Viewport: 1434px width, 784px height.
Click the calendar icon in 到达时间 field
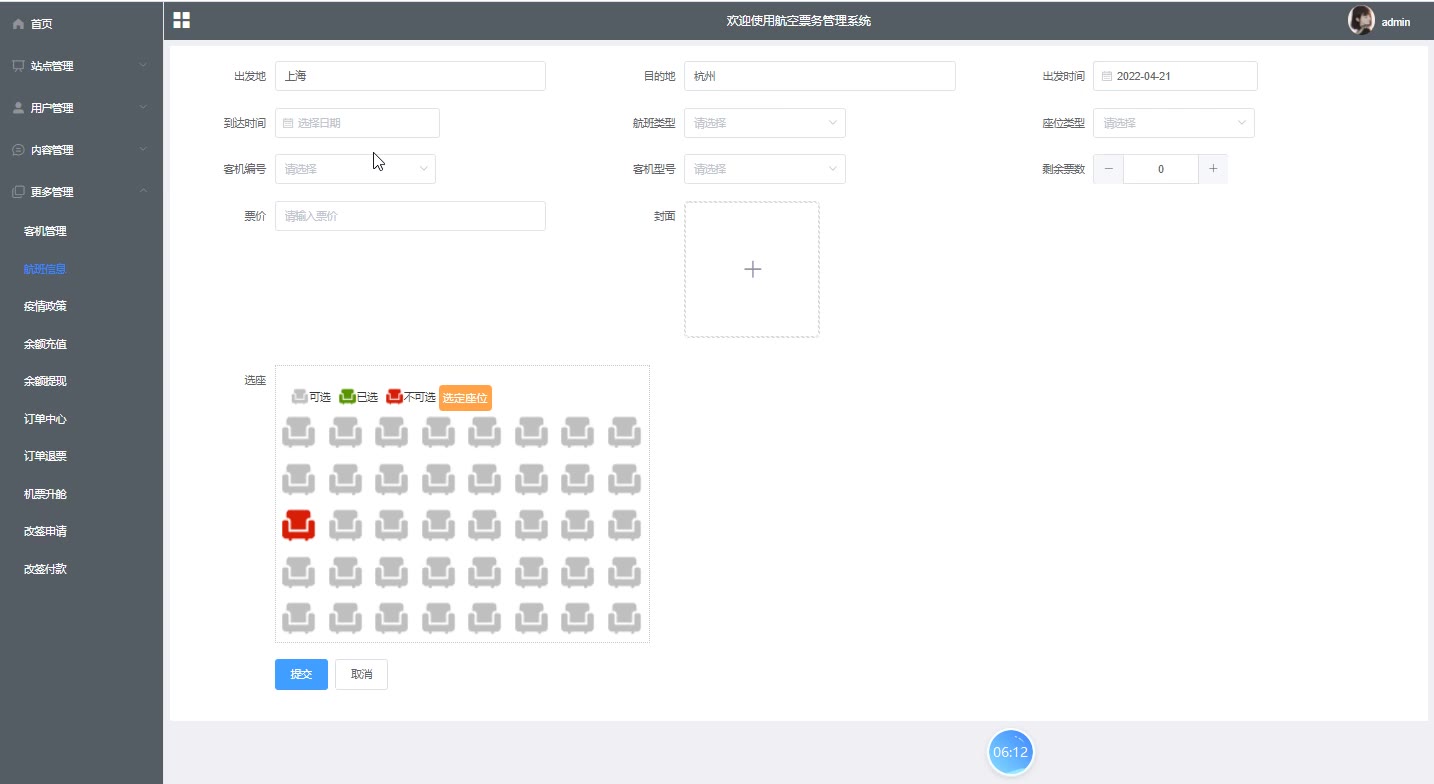click(x=288, y=123)
